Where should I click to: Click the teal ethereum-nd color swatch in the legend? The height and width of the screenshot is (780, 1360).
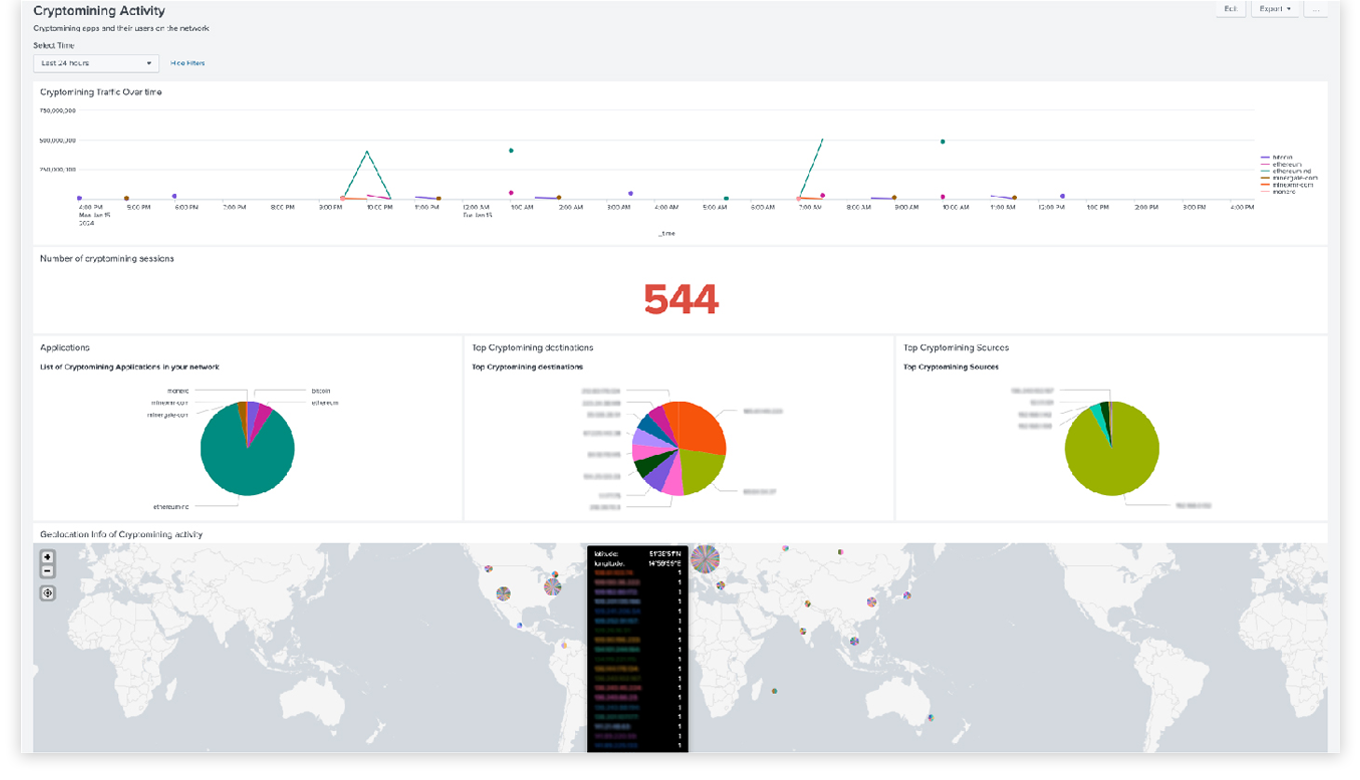coord(1265,171)
